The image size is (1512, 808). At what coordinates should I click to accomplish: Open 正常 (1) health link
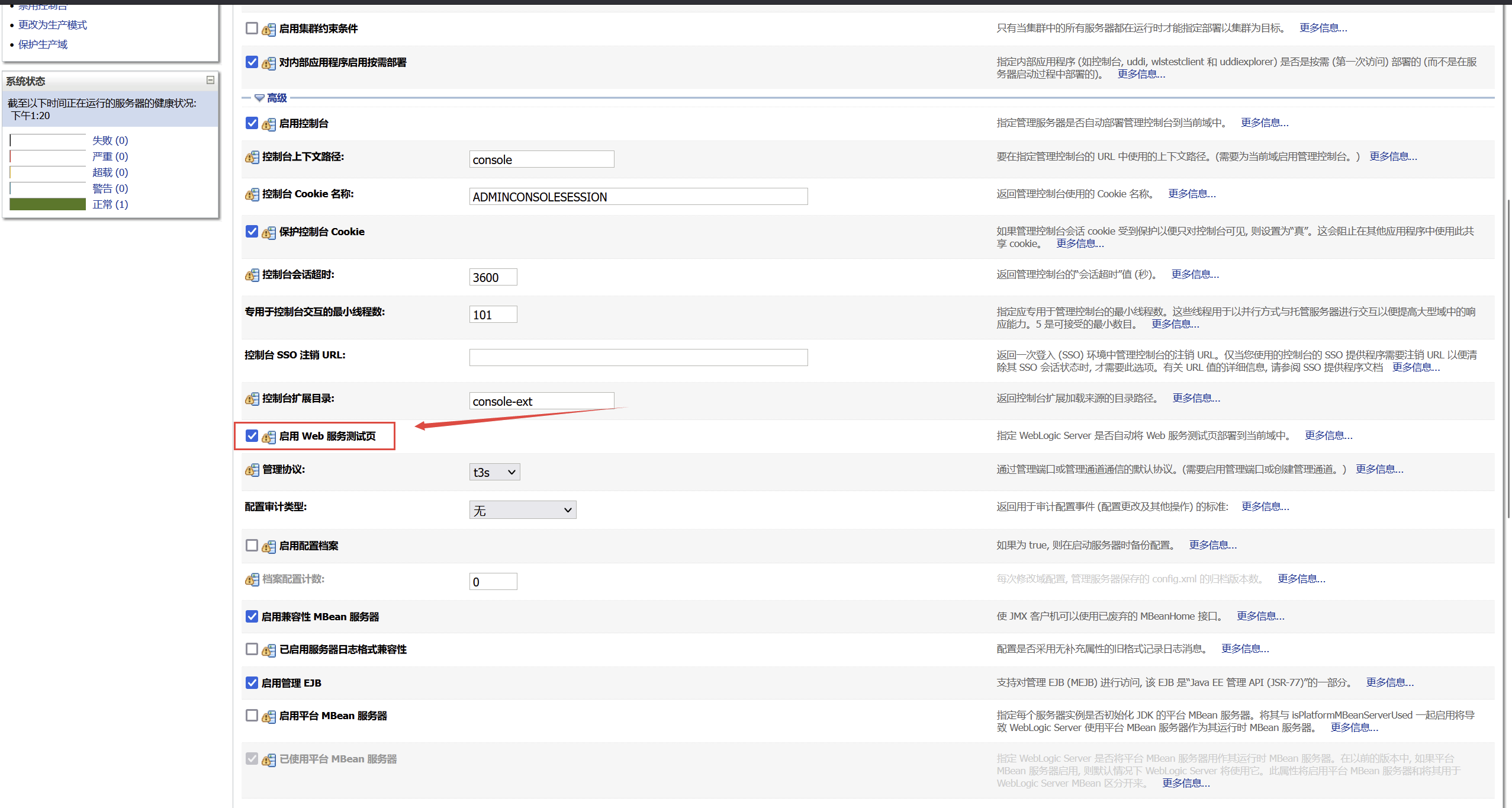(x=110, y=204)
